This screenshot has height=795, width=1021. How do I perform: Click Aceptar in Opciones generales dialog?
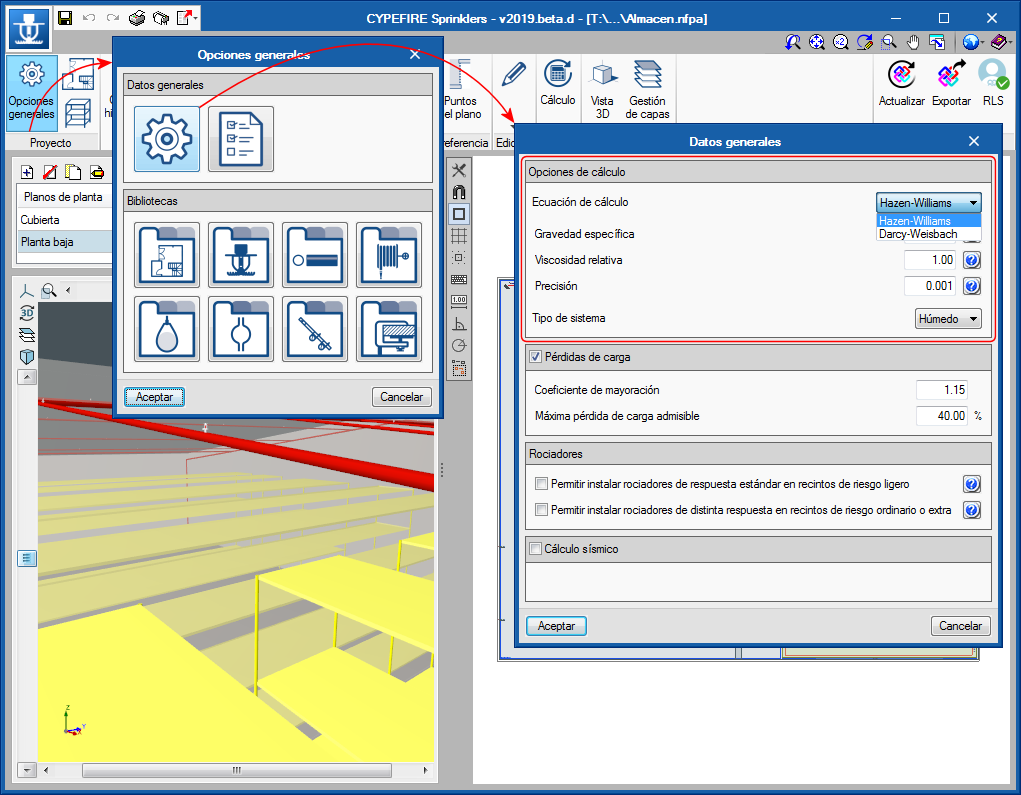click(154, 397)
